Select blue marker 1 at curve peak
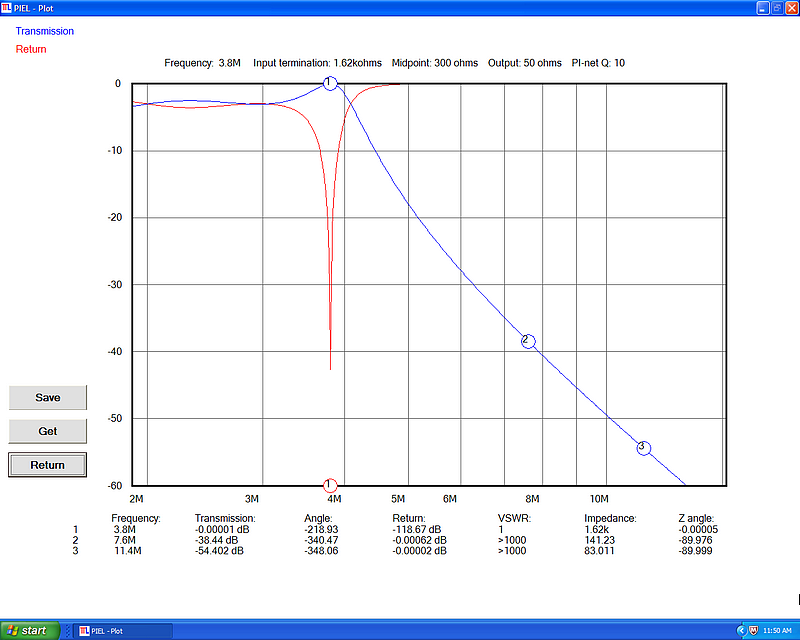Screen dimensions: 800x640 (330, 83)
